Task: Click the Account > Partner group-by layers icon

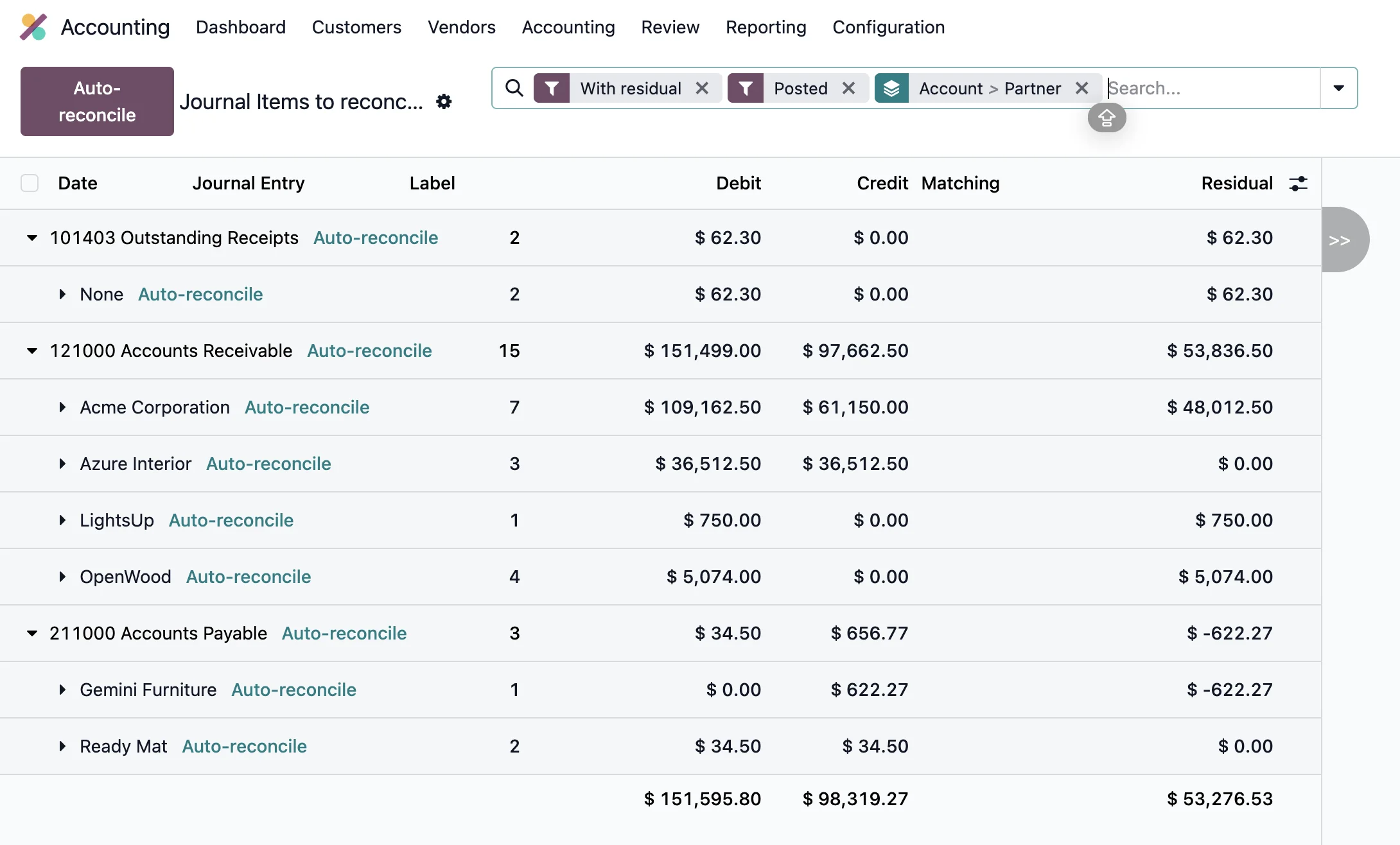Action: (x=891, y=88)
